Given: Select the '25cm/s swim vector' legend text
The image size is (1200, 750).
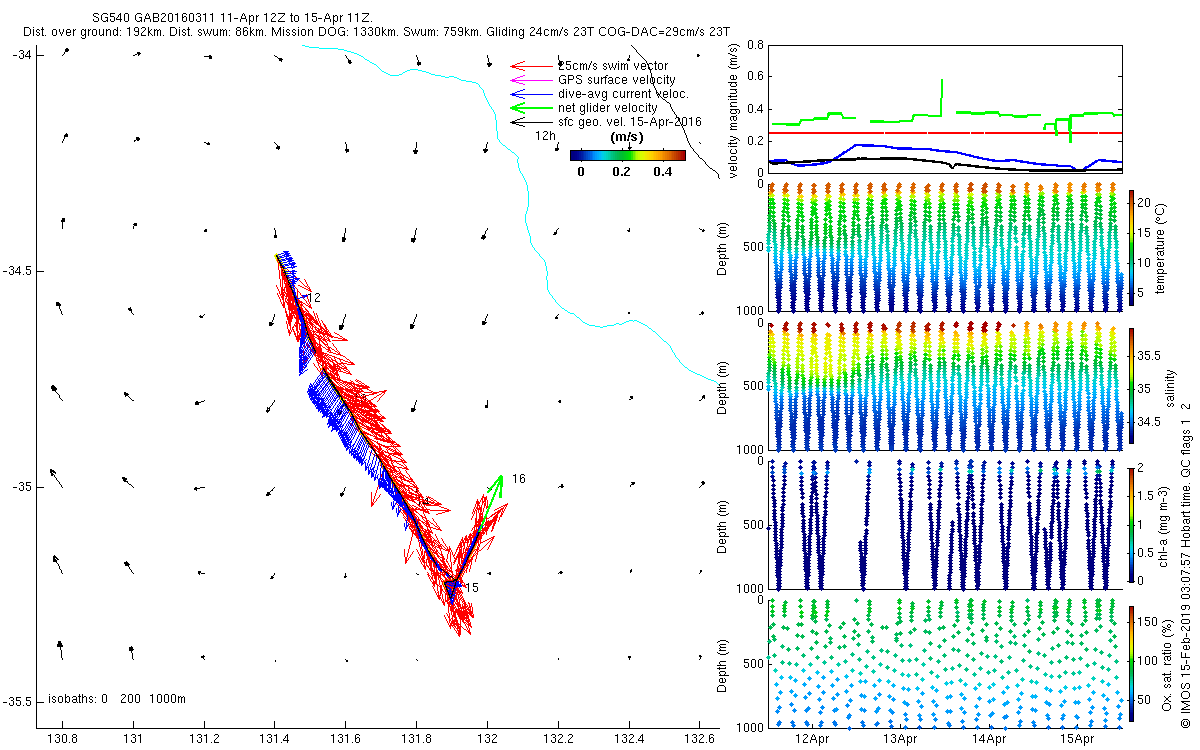Looking at the screenshot, I should coord(612,66).
